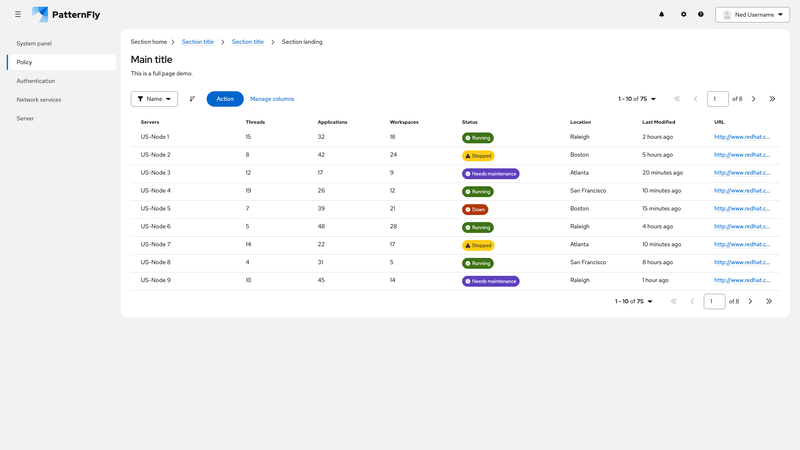The image size is (800, 450).
Task: Click the Servers column header
Action: [x=150, y=122]
